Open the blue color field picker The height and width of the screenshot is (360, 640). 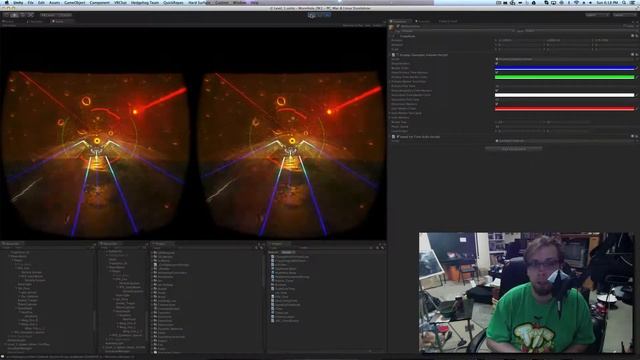(564, 68)
